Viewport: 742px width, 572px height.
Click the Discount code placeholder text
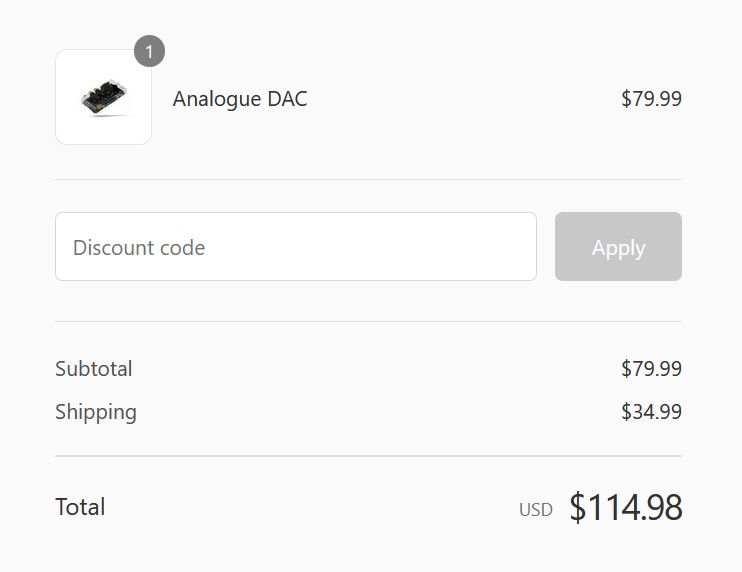139,248
